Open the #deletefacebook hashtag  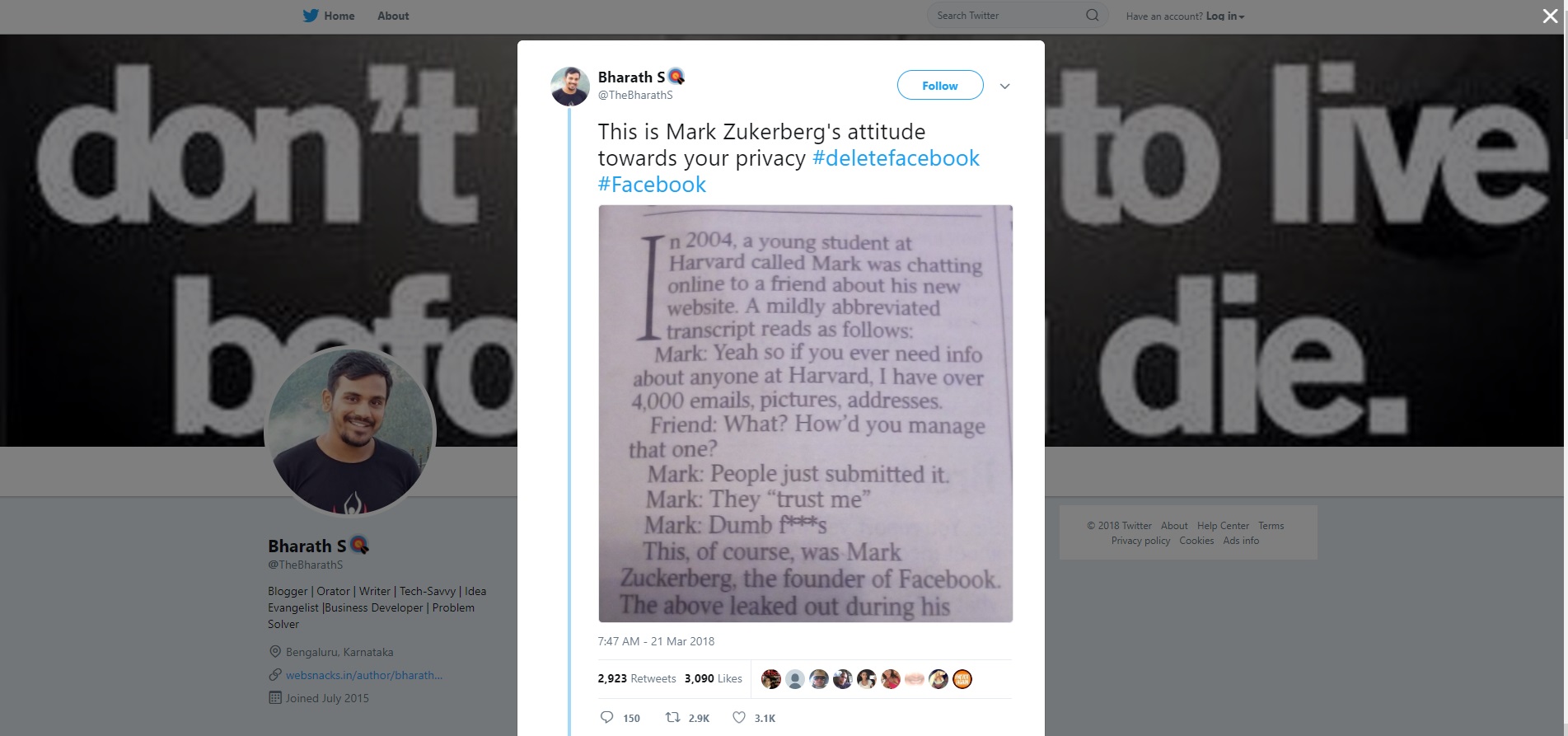tap(896, 158)
